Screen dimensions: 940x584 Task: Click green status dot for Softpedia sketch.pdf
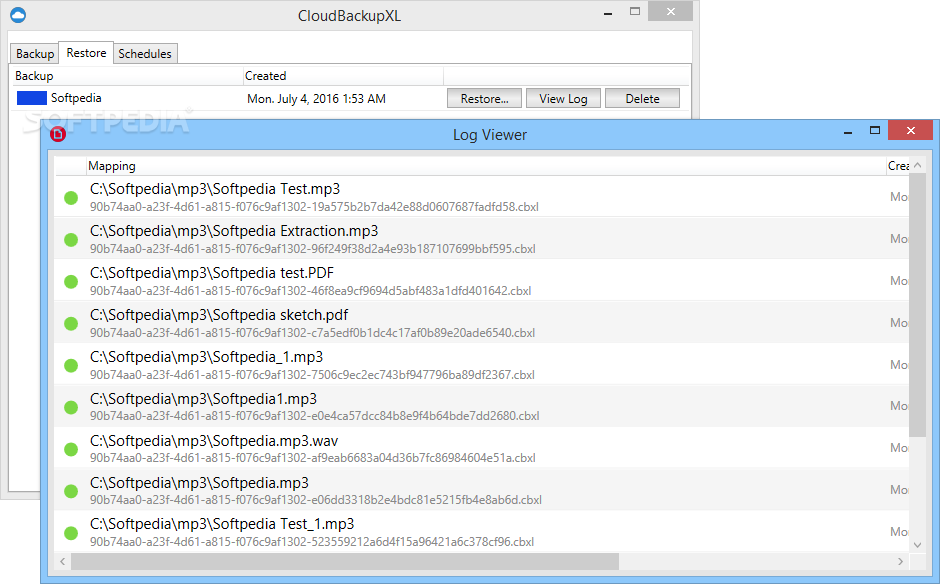pos(71,324)
